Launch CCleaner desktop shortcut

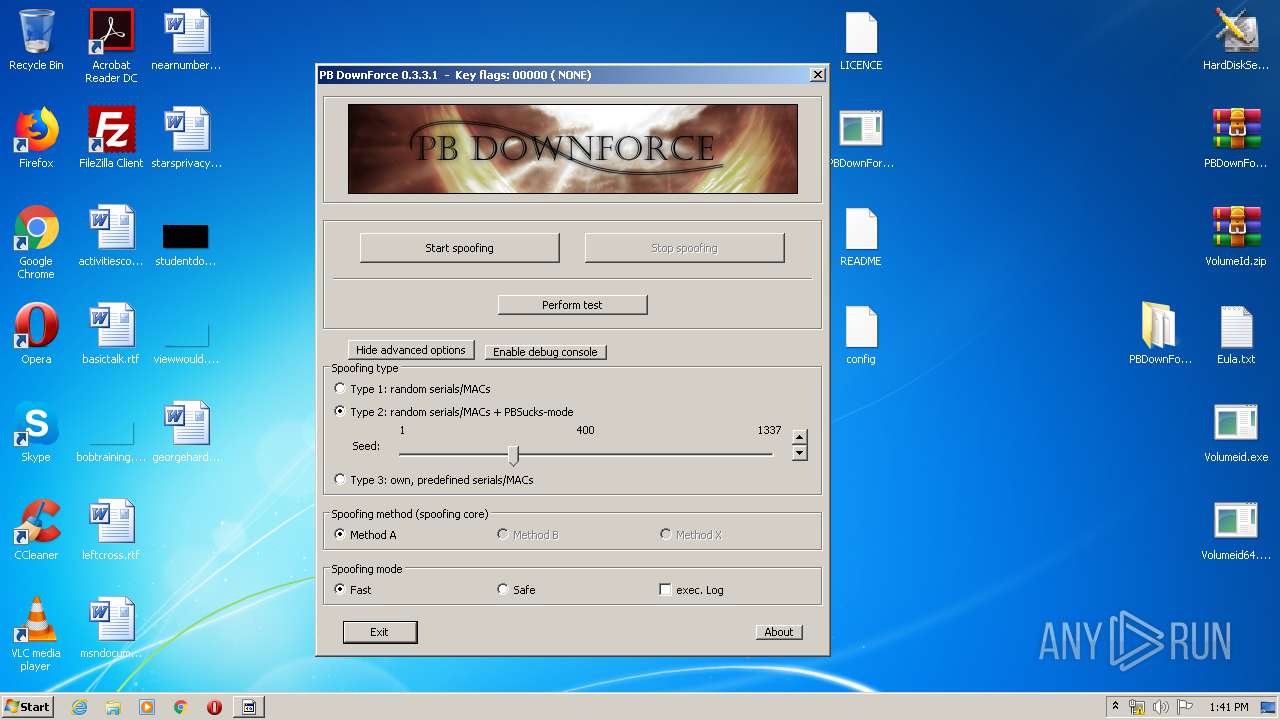(x=36, y=530)
